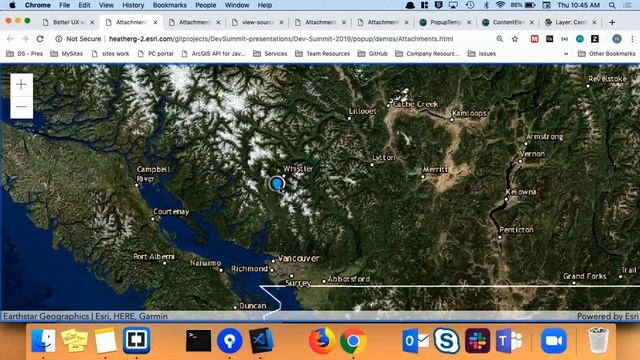The height and width of the screenshot is (360, 640).
Task: Close the PopupTemplate tab
Action: (469, 22)
